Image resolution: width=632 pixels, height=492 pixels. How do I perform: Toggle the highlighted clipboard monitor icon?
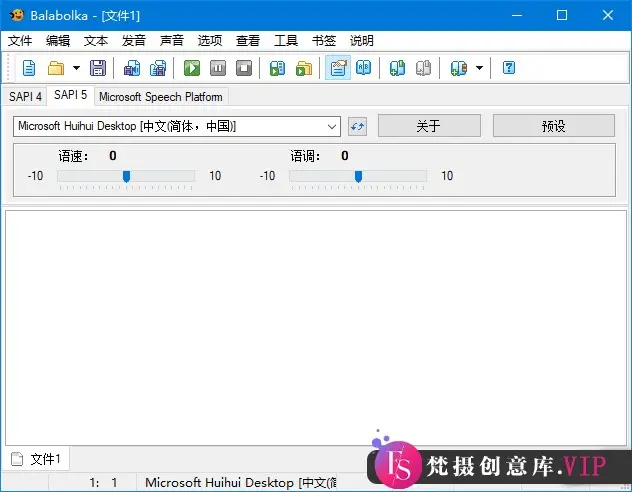coord(338,68)
